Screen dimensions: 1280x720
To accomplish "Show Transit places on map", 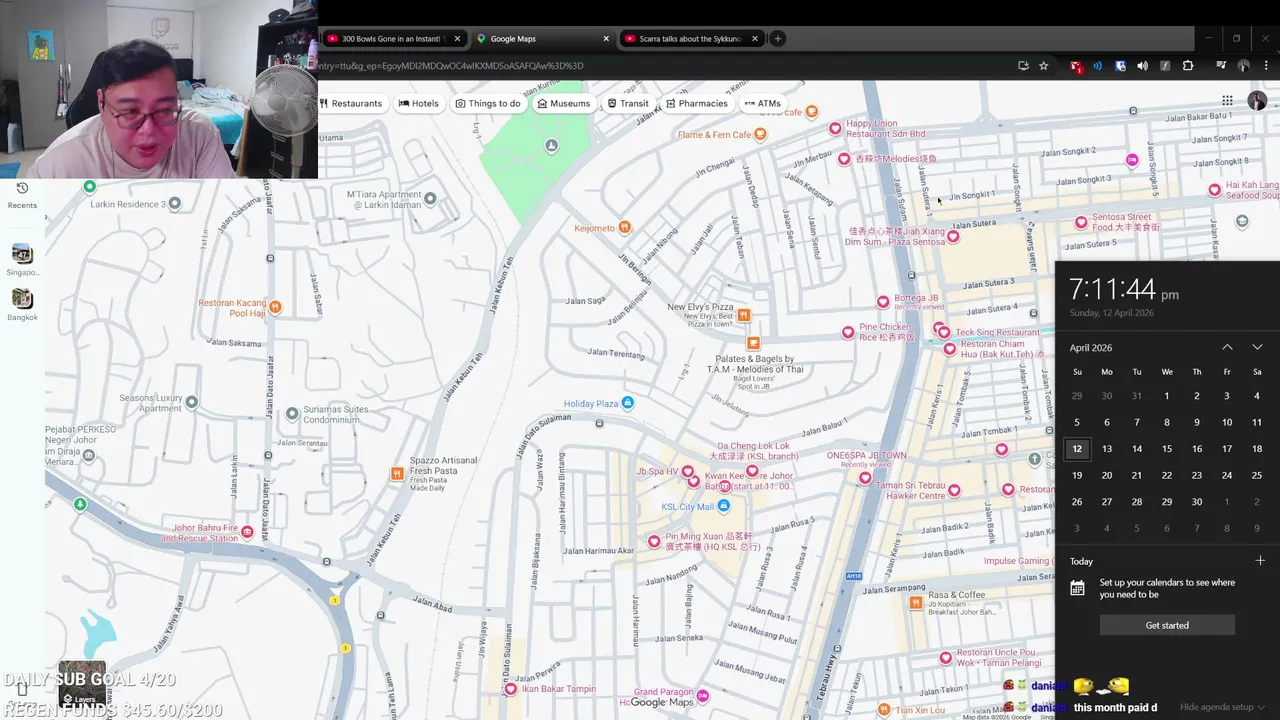I will [x=628, y=103].
